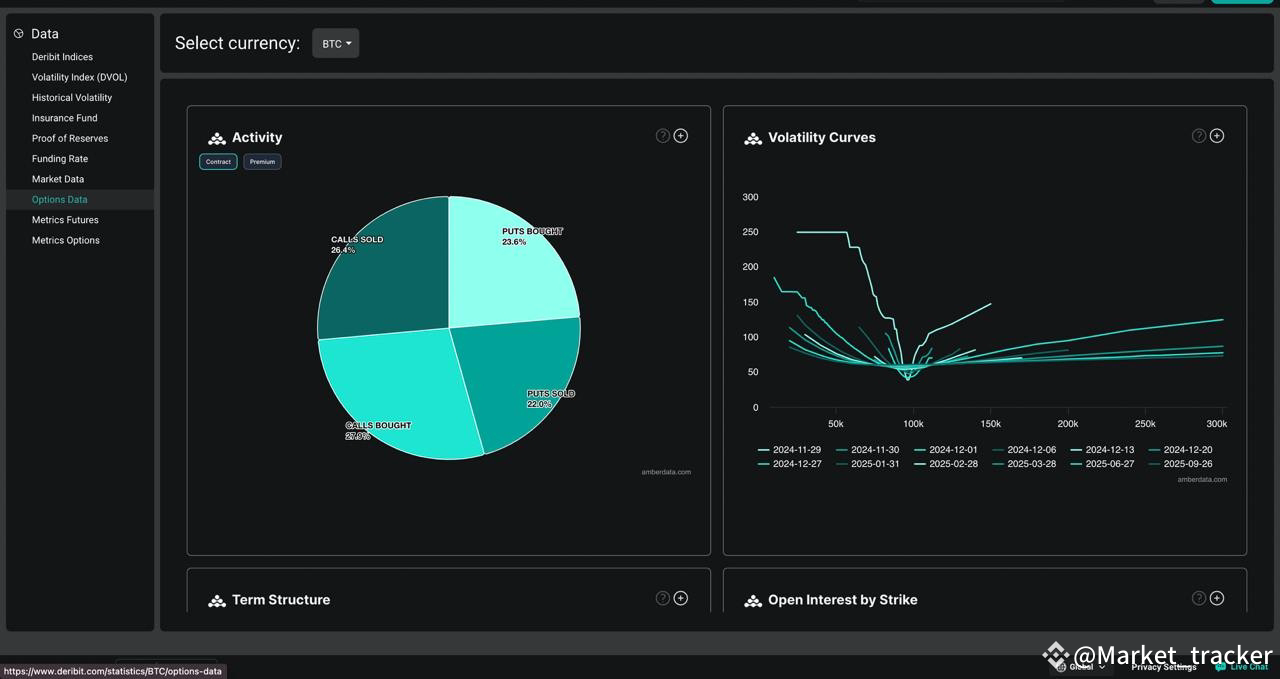The image size is (1280, 679).
Task: Open Privacy Settings in footer
Action: tap(1164, 667)
